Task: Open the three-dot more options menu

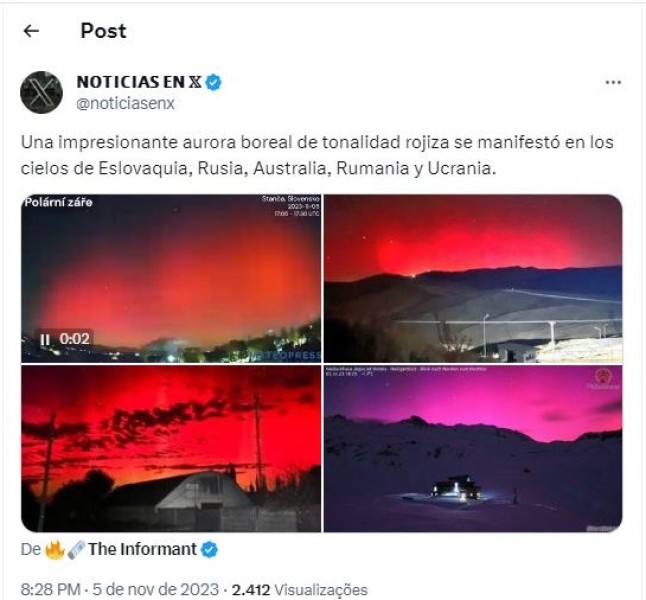Action: (x=613, y=82)
